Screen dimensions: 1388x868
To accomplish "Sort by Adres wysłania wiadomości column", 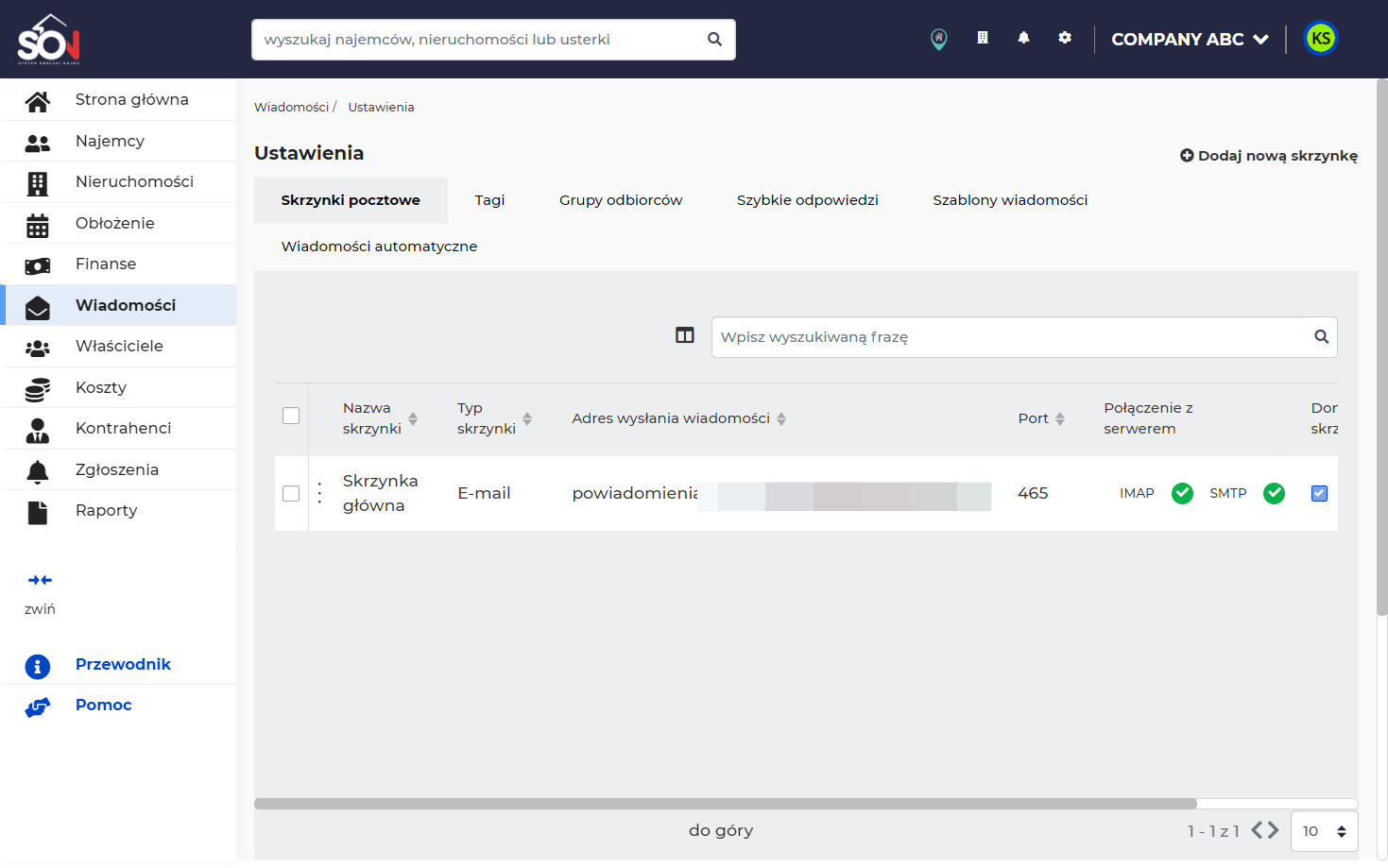I will pyautogui.click(x=781, y=418).
